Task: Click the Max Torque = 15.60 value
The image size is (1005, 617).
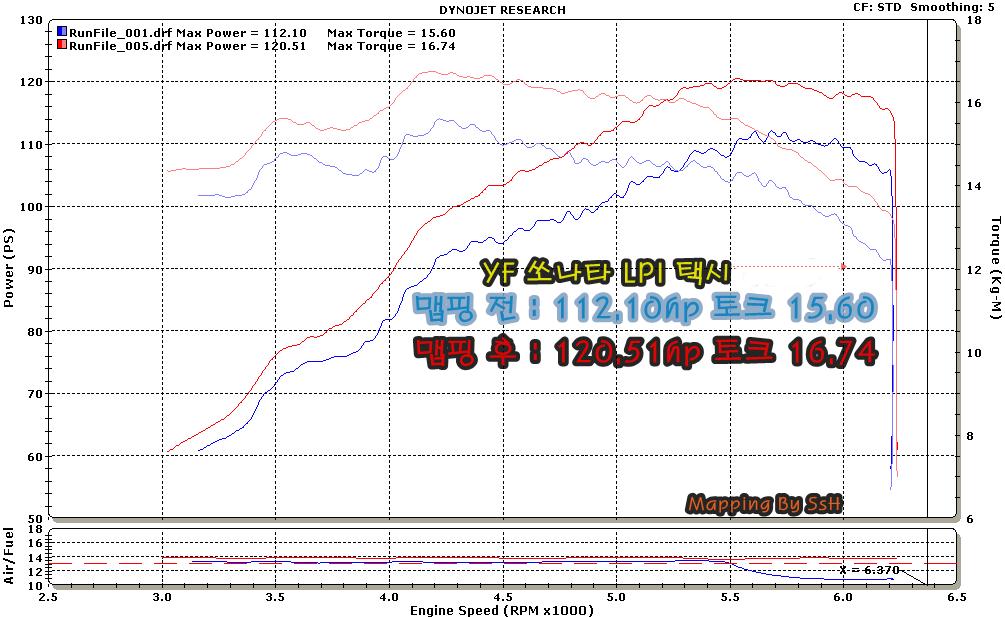Action: coord(391,33)
